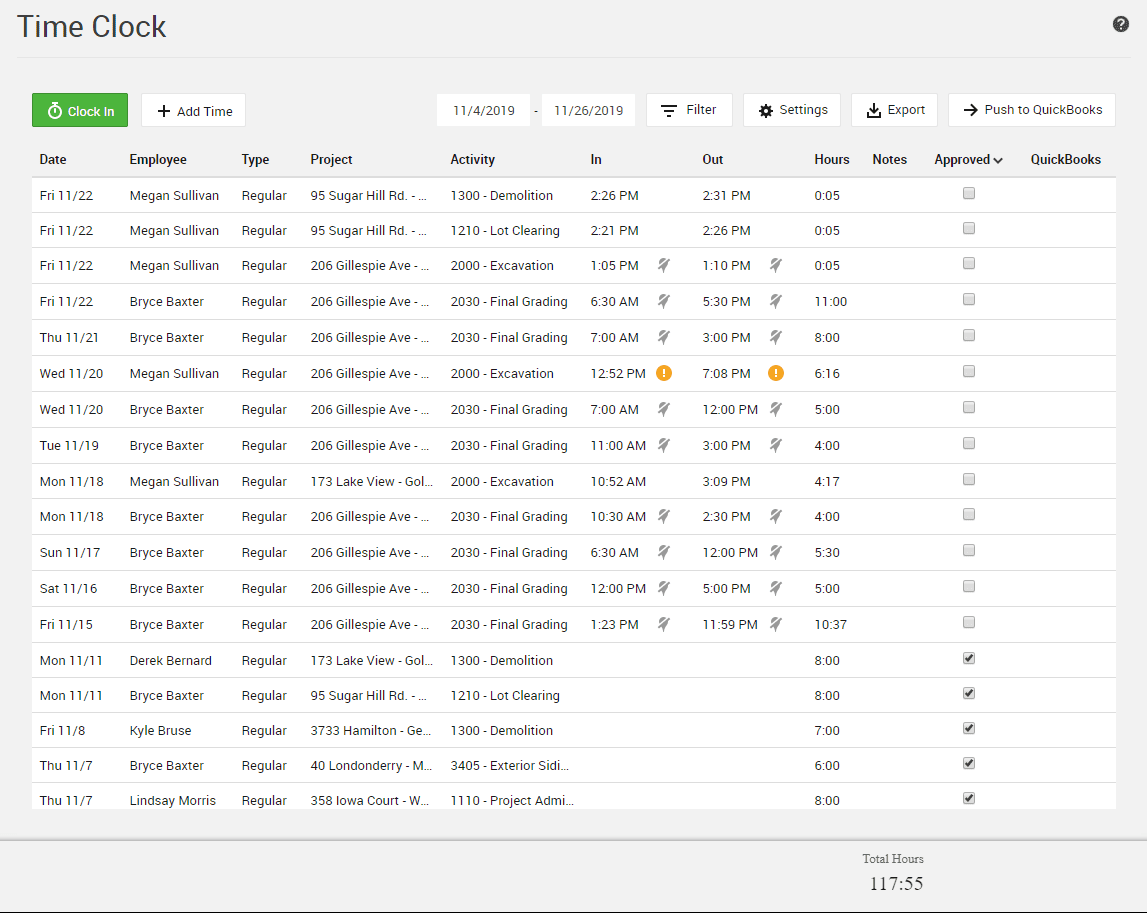Click GPS icon beside 6:30 AM Fri 11/22
This screenshot has height=913, width=1147.
click(x=663, y=301)
